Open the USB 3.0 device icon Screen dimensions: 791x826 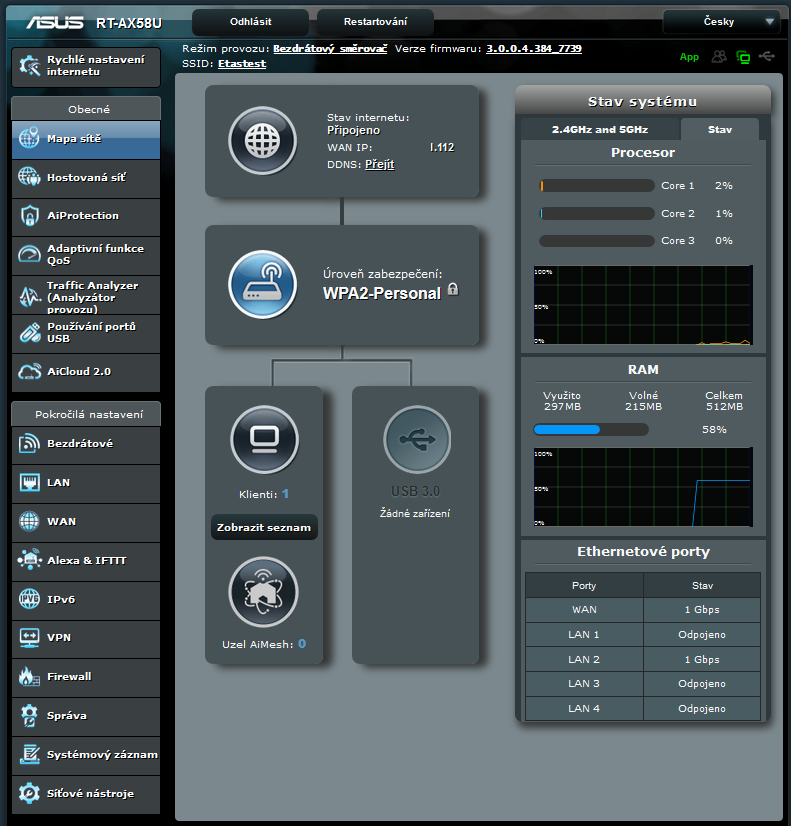tap(417, 439)
